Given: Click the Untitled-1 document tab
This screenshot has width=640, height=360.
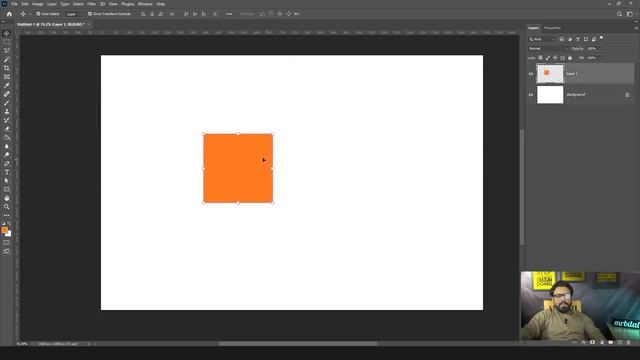Looking at the screenshot, I should pos(51,24).
